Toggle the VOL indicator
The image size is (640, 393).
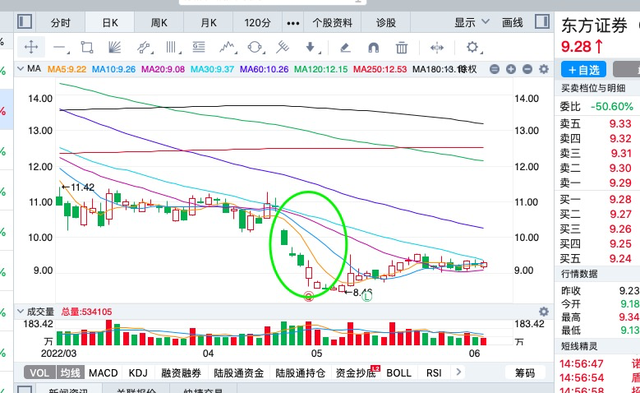click(x=40, y=373)
